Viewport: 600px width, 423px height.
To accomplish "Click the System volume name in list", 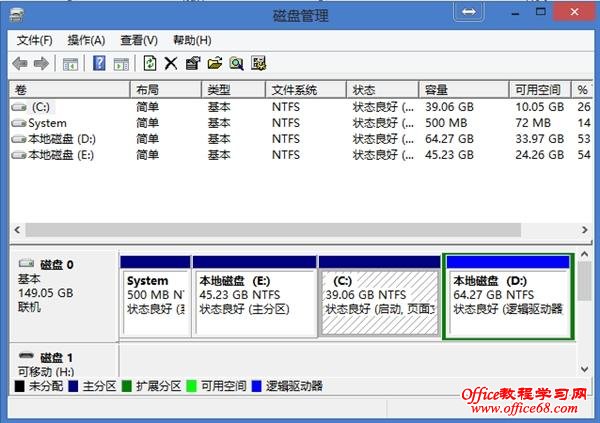I will point(47,123).
